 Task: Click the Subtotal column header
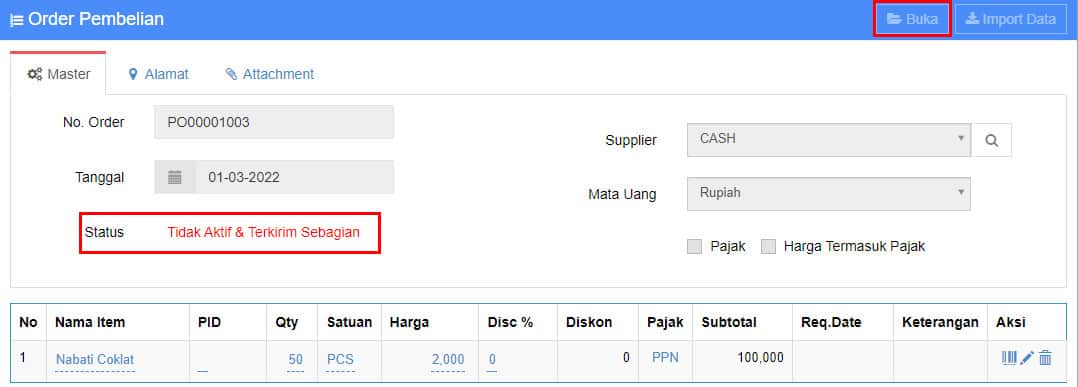pos(729,322)
